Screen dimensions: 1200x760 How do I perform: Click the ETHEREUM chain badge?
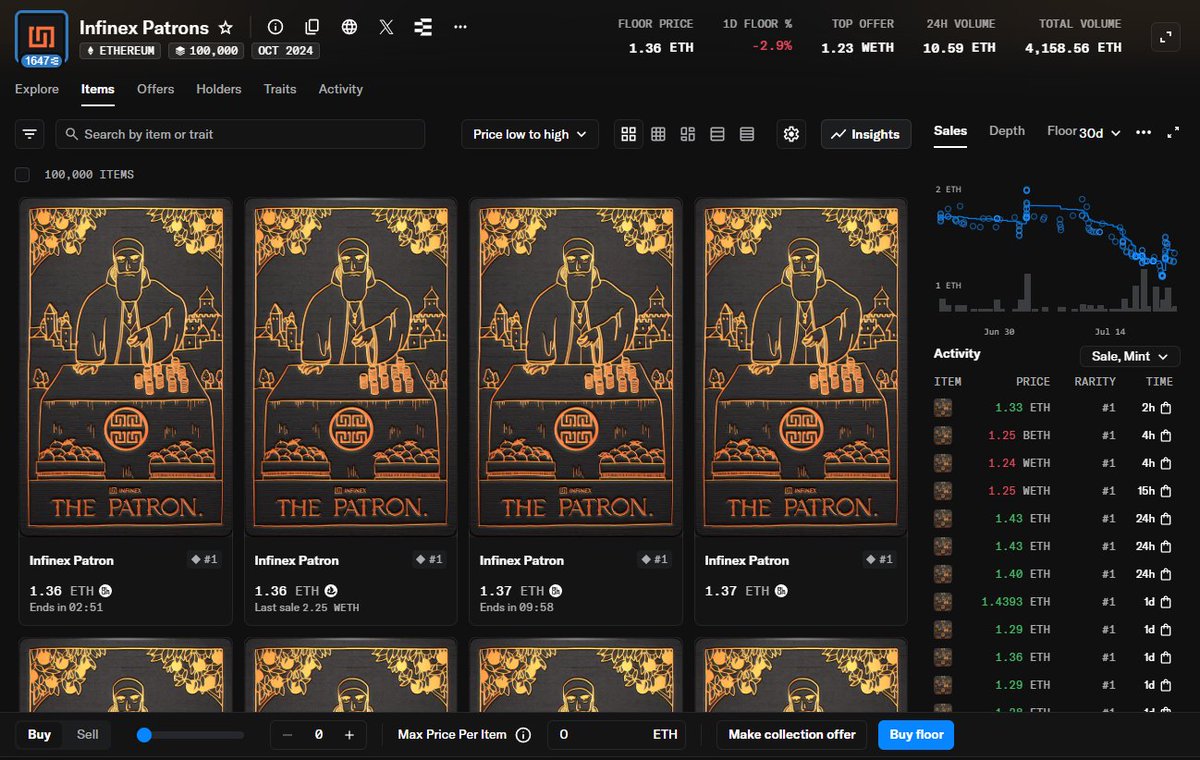[x=120, y=50]
